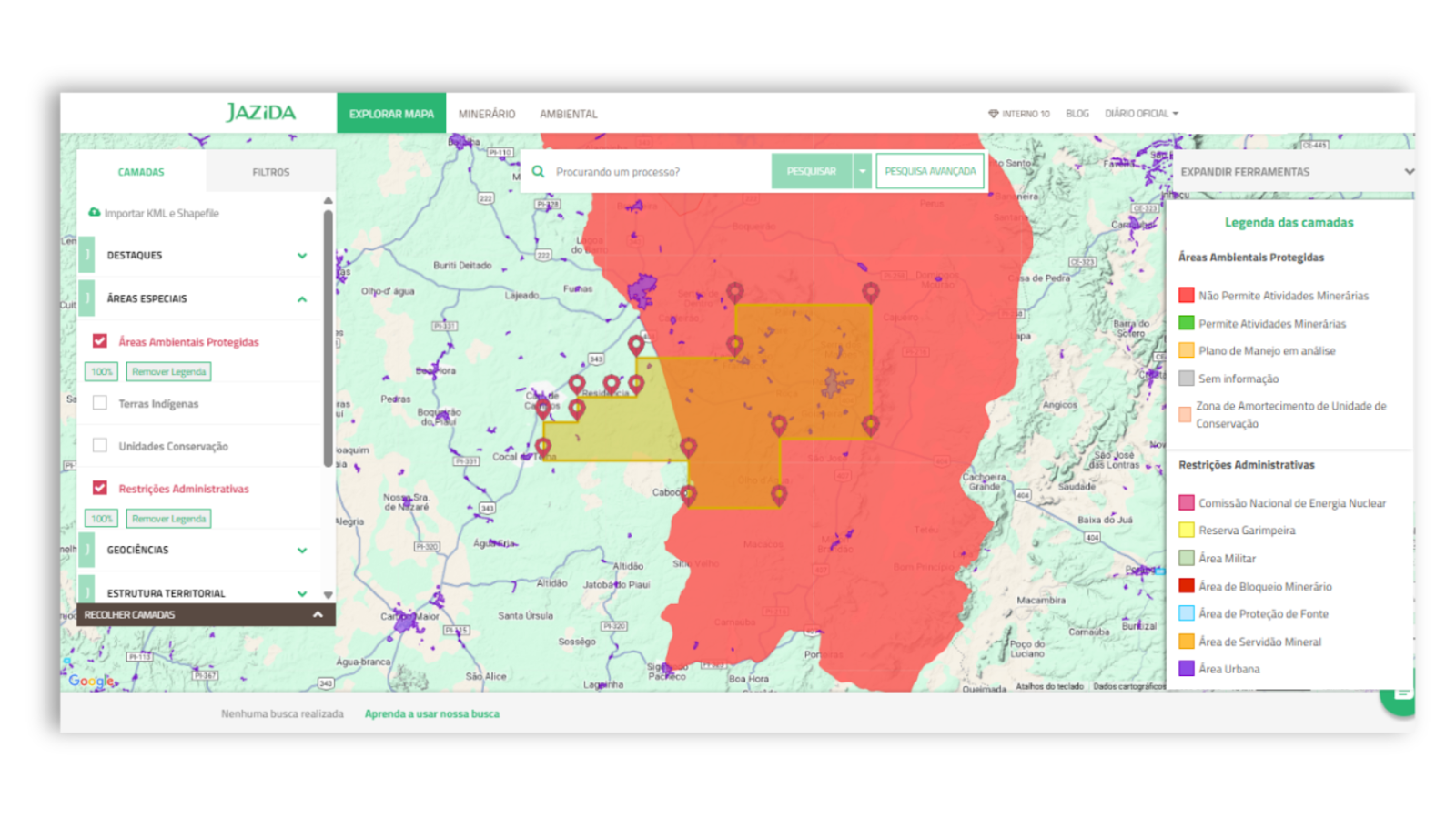The height and width of the screenshot is (819, 1456).
Task: Enable the Terras Indígenas checkbox
Action: pos(100,403)
